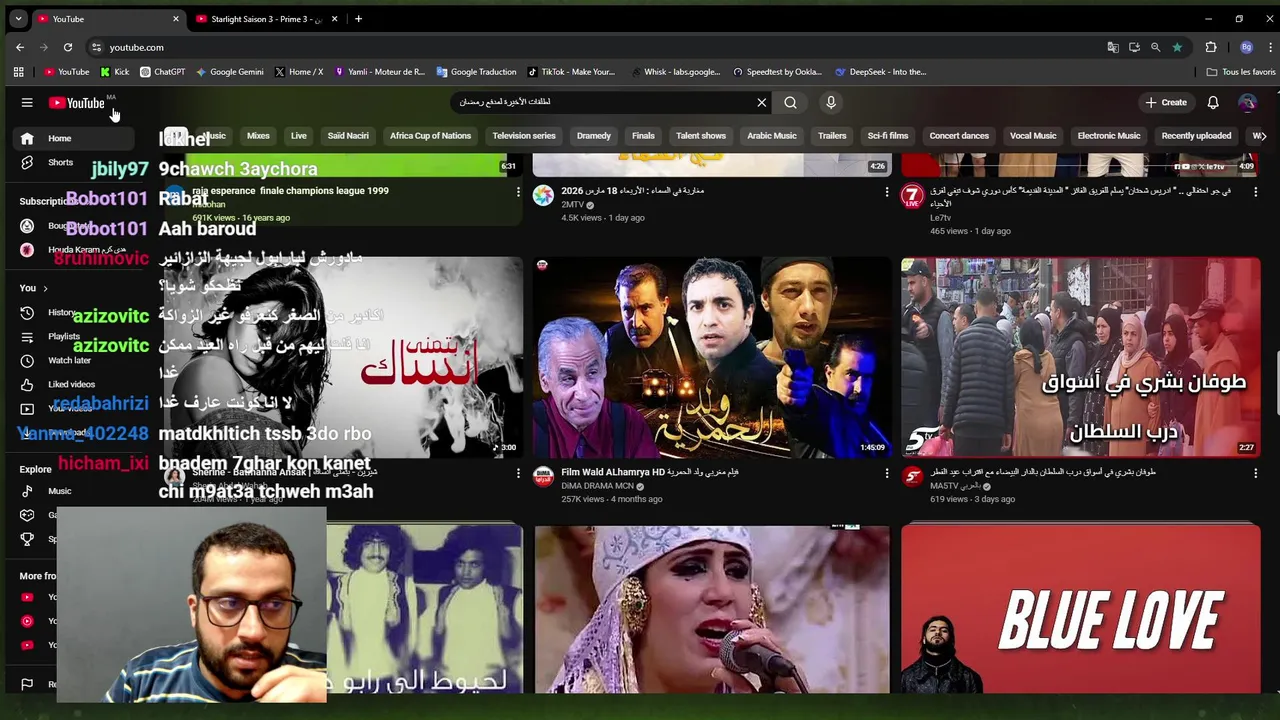Viewport: 1280px width, 720px height.
Task: Select the Arabic Music chip
Action: click(772, 136)
